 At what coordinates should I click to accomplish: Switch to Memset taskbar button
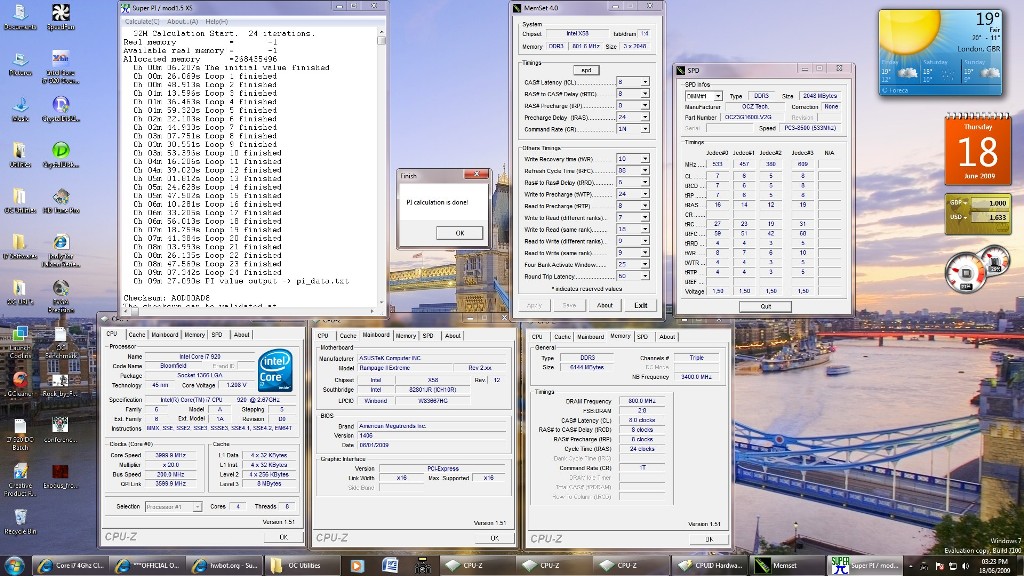(x=786, y=566)
